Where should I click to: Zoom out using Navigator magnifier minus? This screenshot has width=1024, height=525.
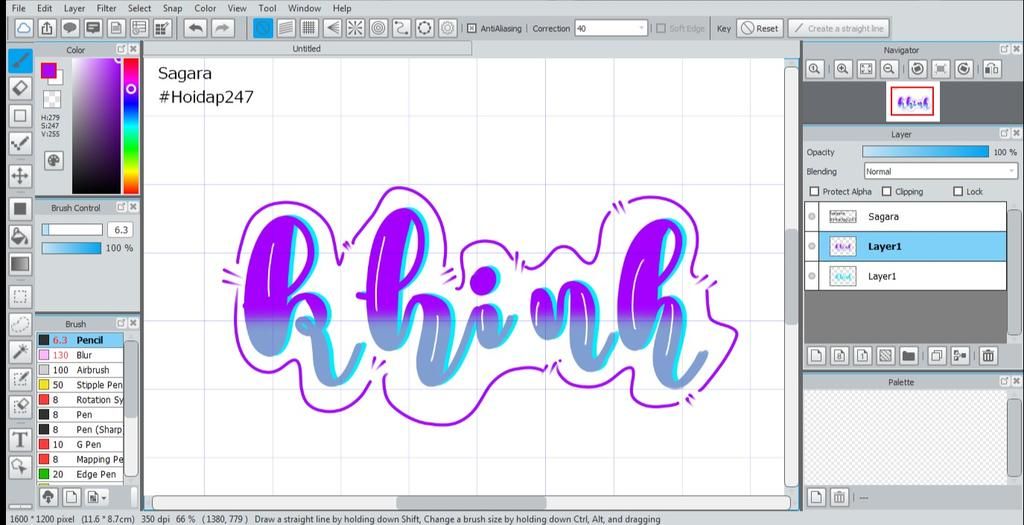(888, 69)
